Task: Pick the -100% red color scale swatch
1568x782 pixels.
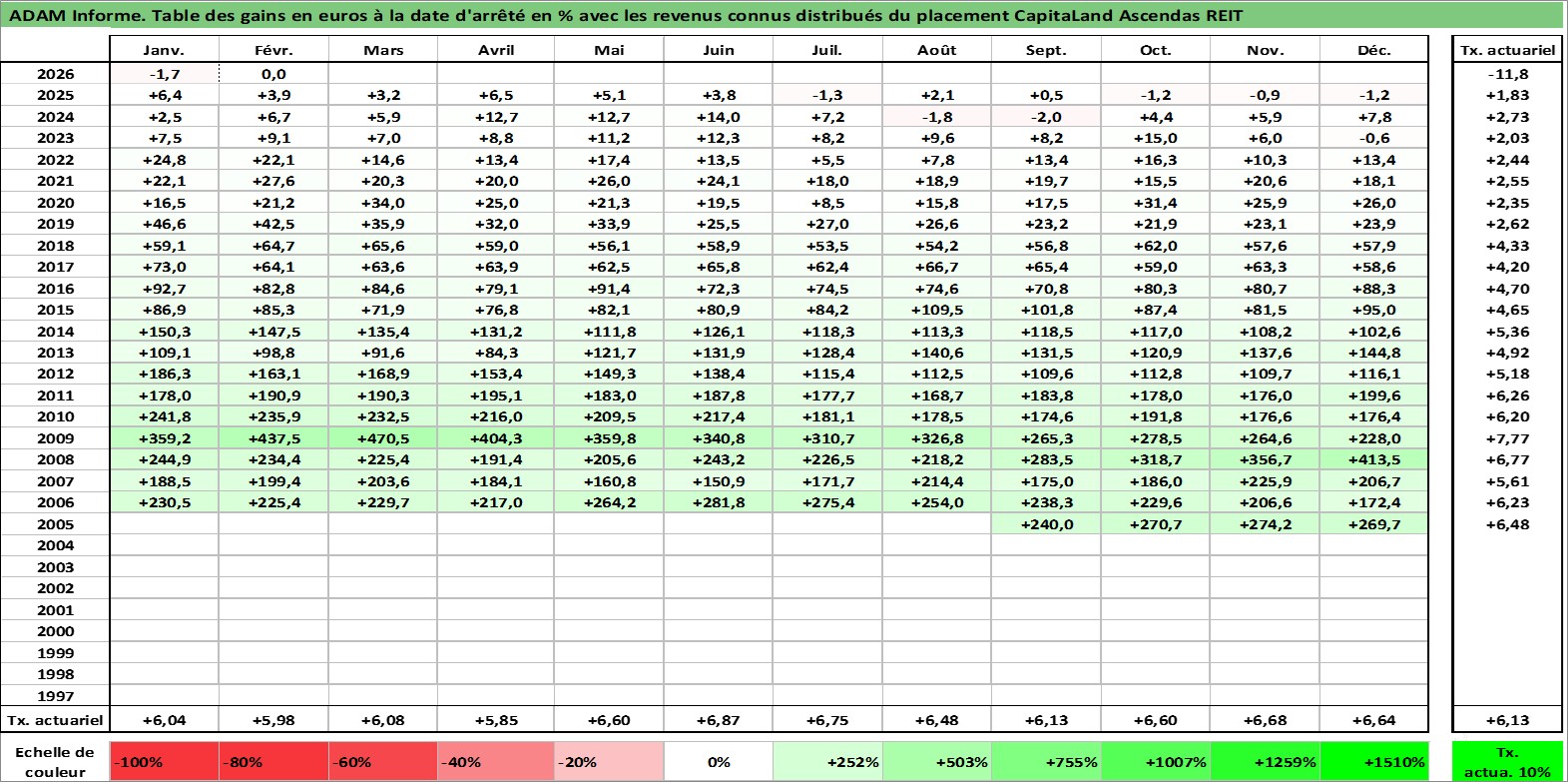Action: point(164,762)
